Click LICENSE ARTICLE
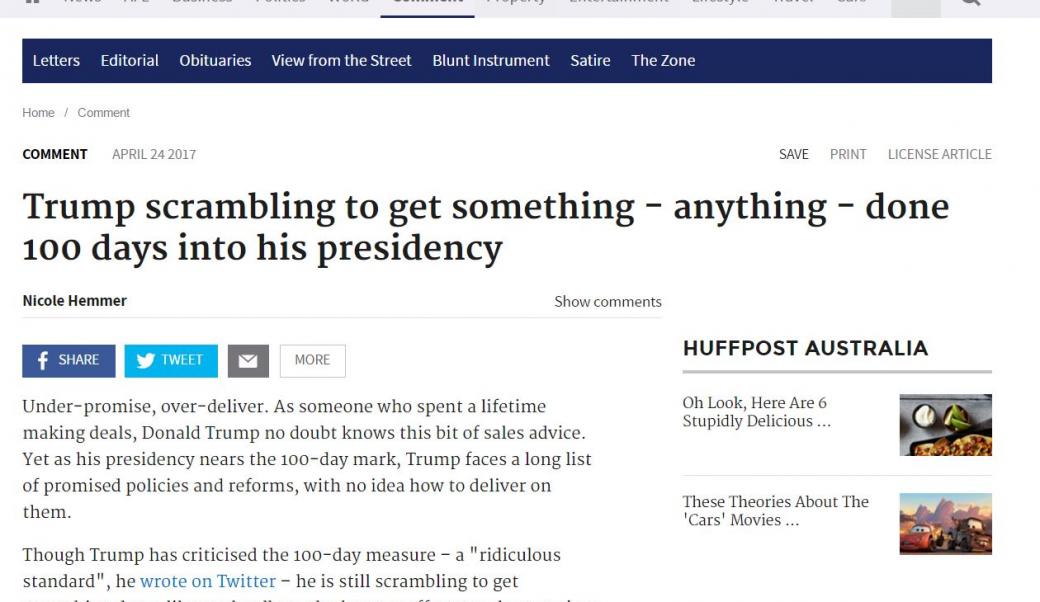 pos(939,154)
